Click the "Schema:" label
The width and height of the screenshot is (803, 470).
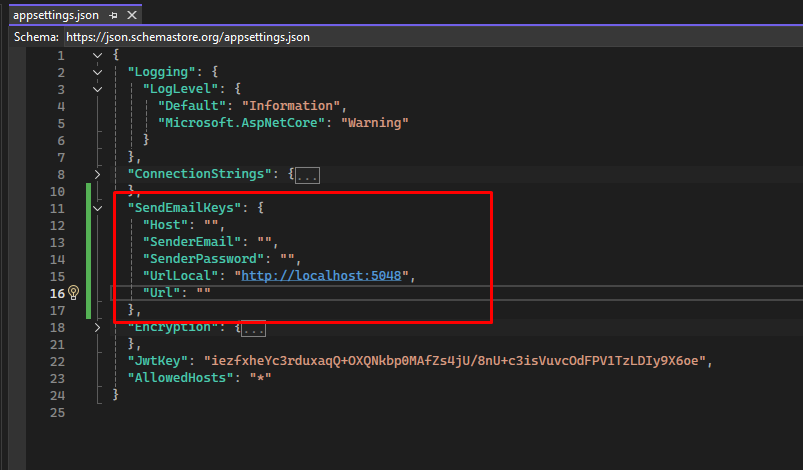click(36, 37)
